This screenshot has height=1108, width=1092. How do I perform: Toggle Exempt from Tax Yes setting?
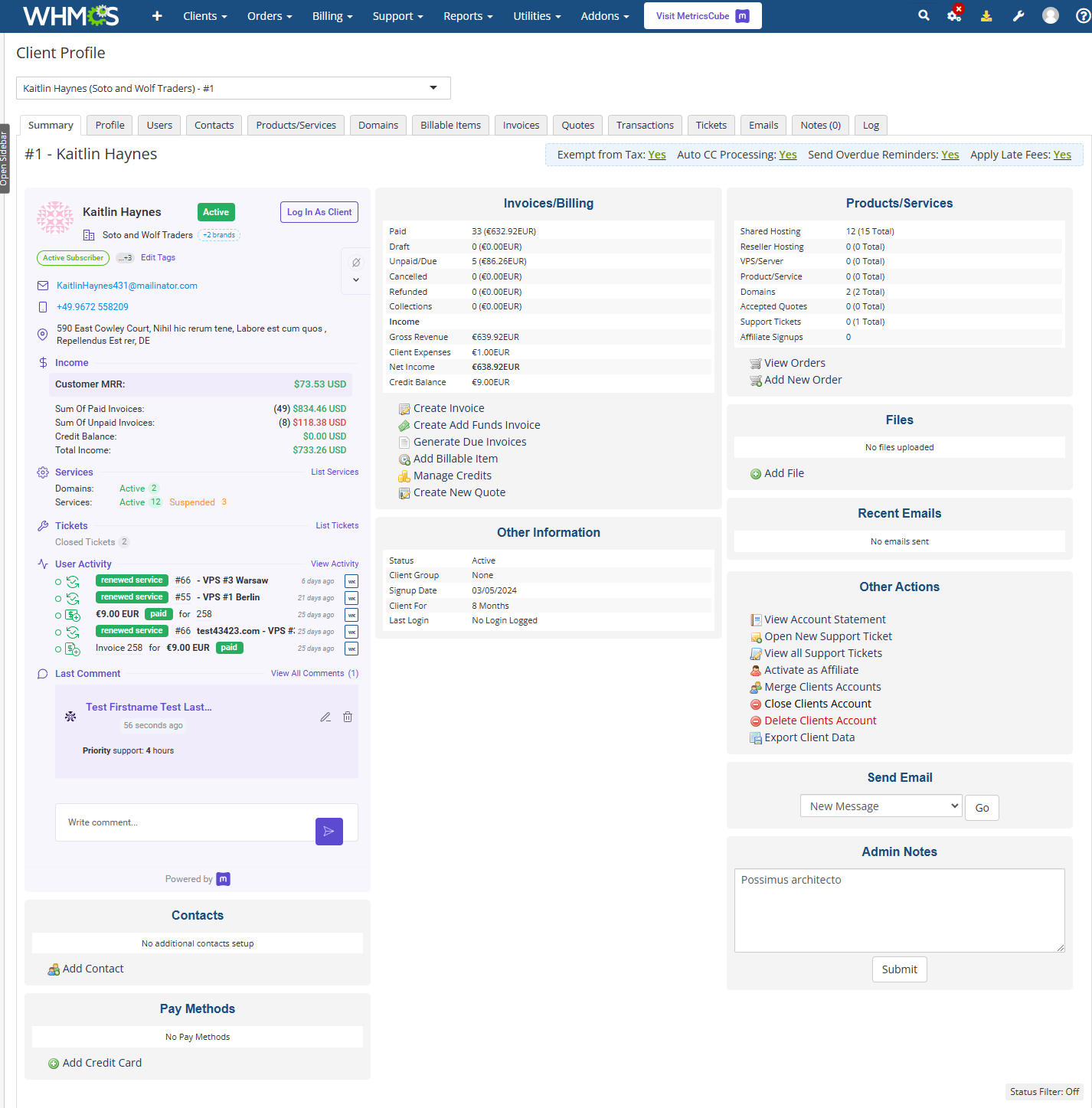click(657, 155)
